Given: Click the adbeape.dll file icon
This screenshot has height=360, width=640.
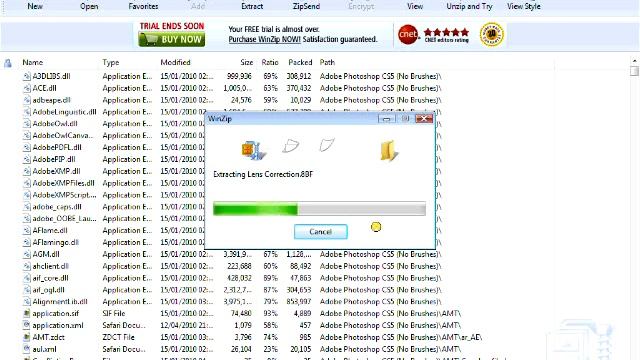Looking at the screenshot, I should coord(27,100).
